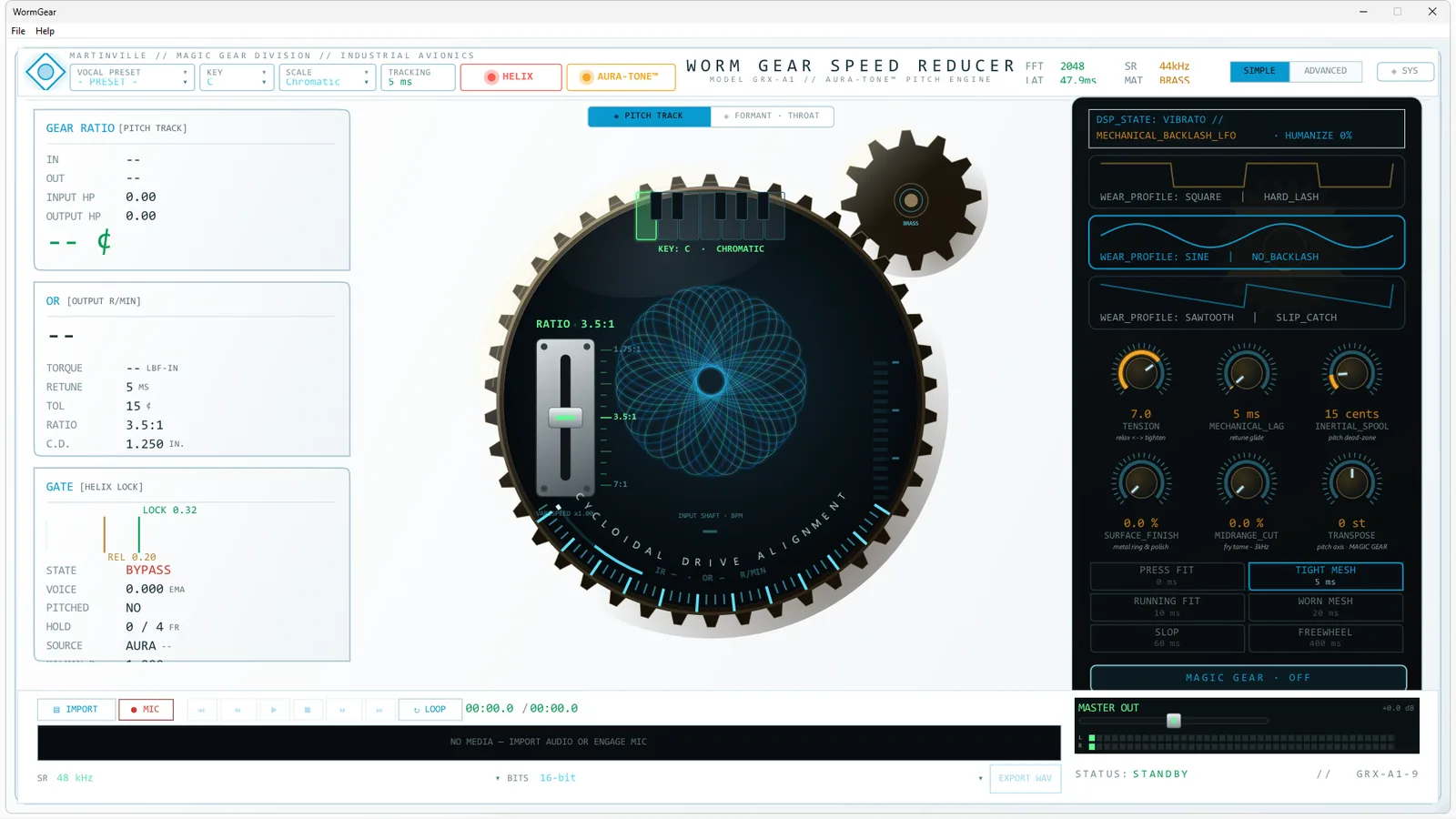
Task: Click the IMPORT button
Action: coord(76,710)
